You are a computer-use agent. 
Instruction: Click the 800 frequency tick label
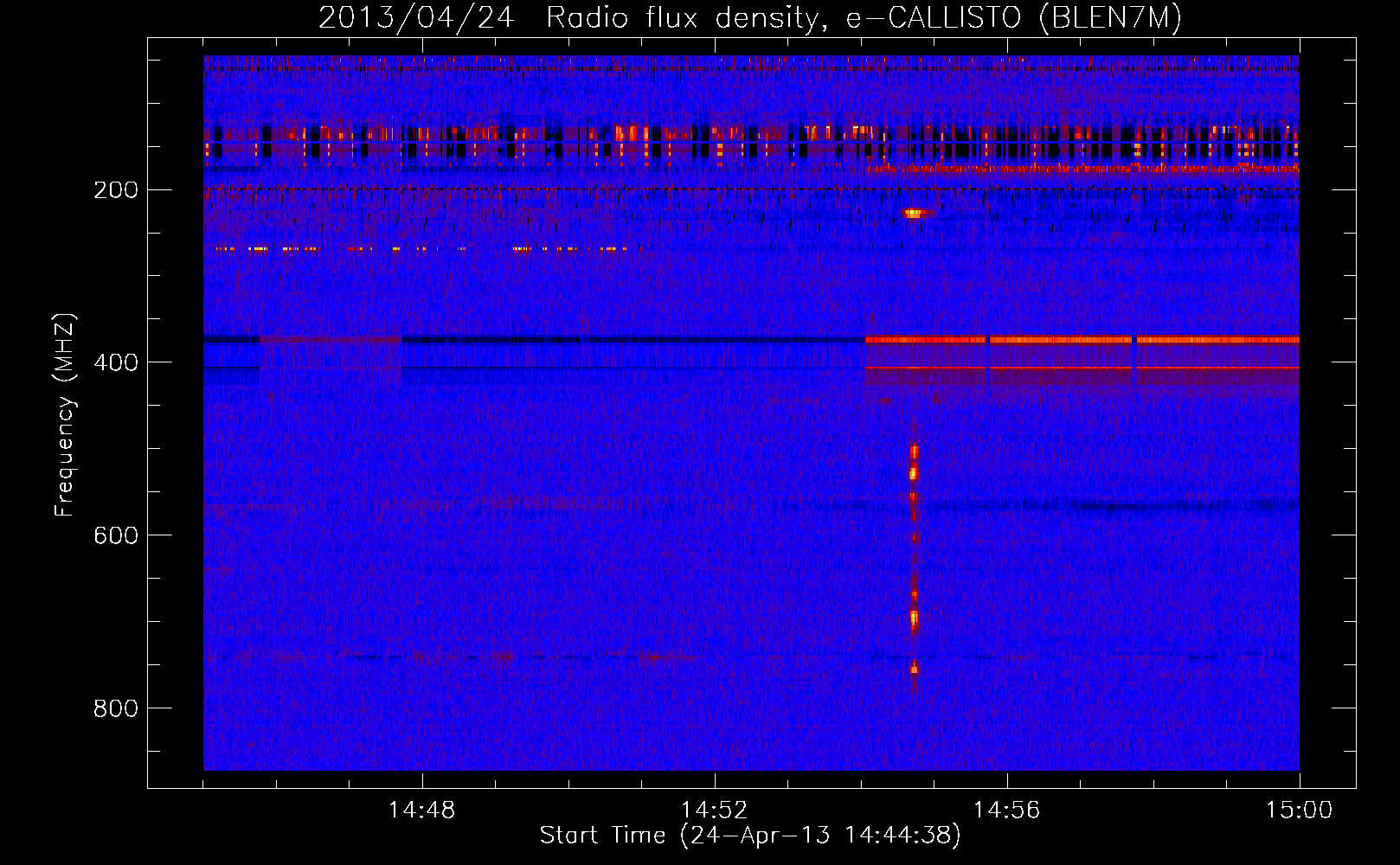click(116, 708)
